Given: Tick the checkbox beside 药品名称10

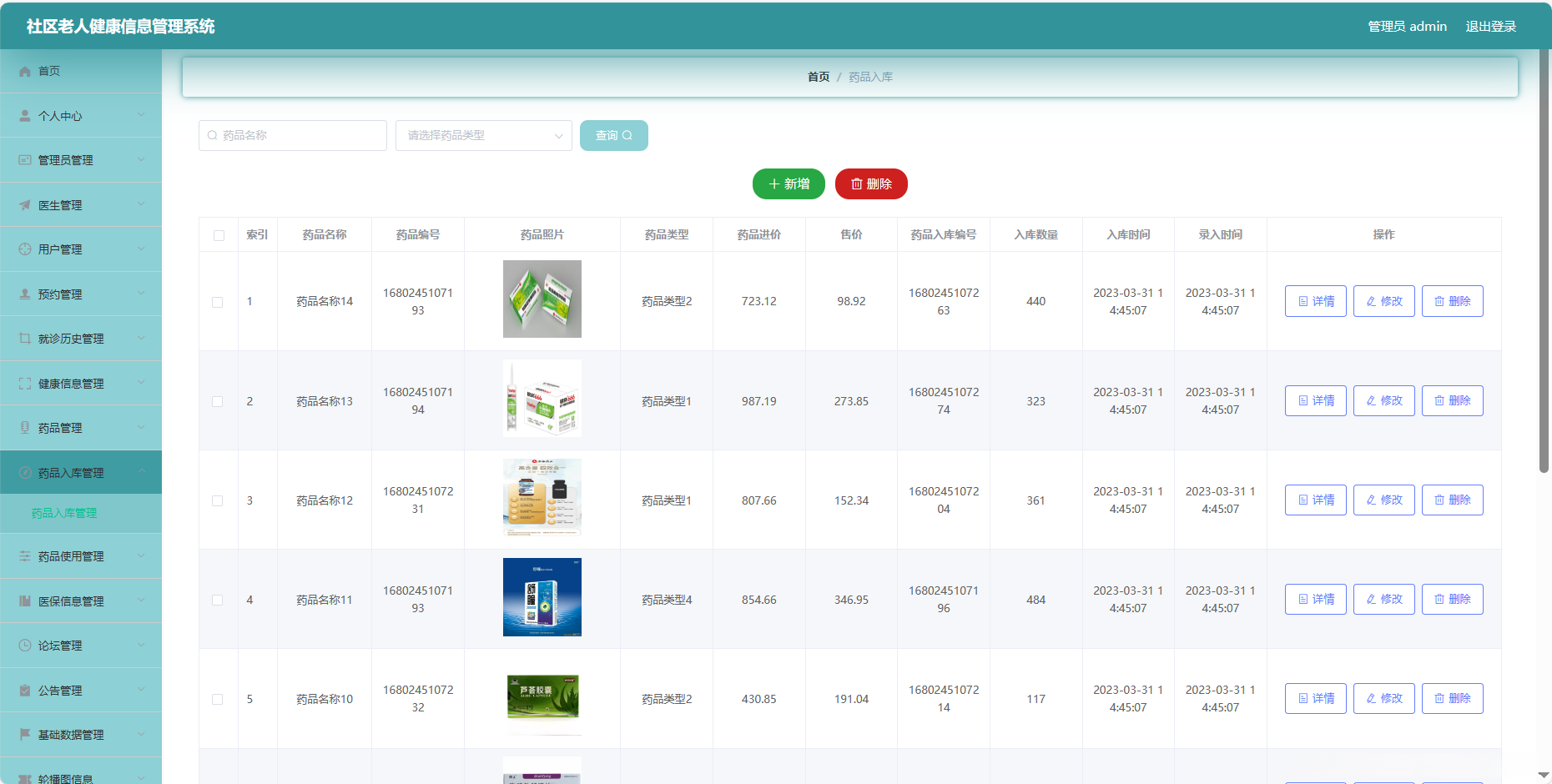Looking at the screenshot, I should 219,698.
